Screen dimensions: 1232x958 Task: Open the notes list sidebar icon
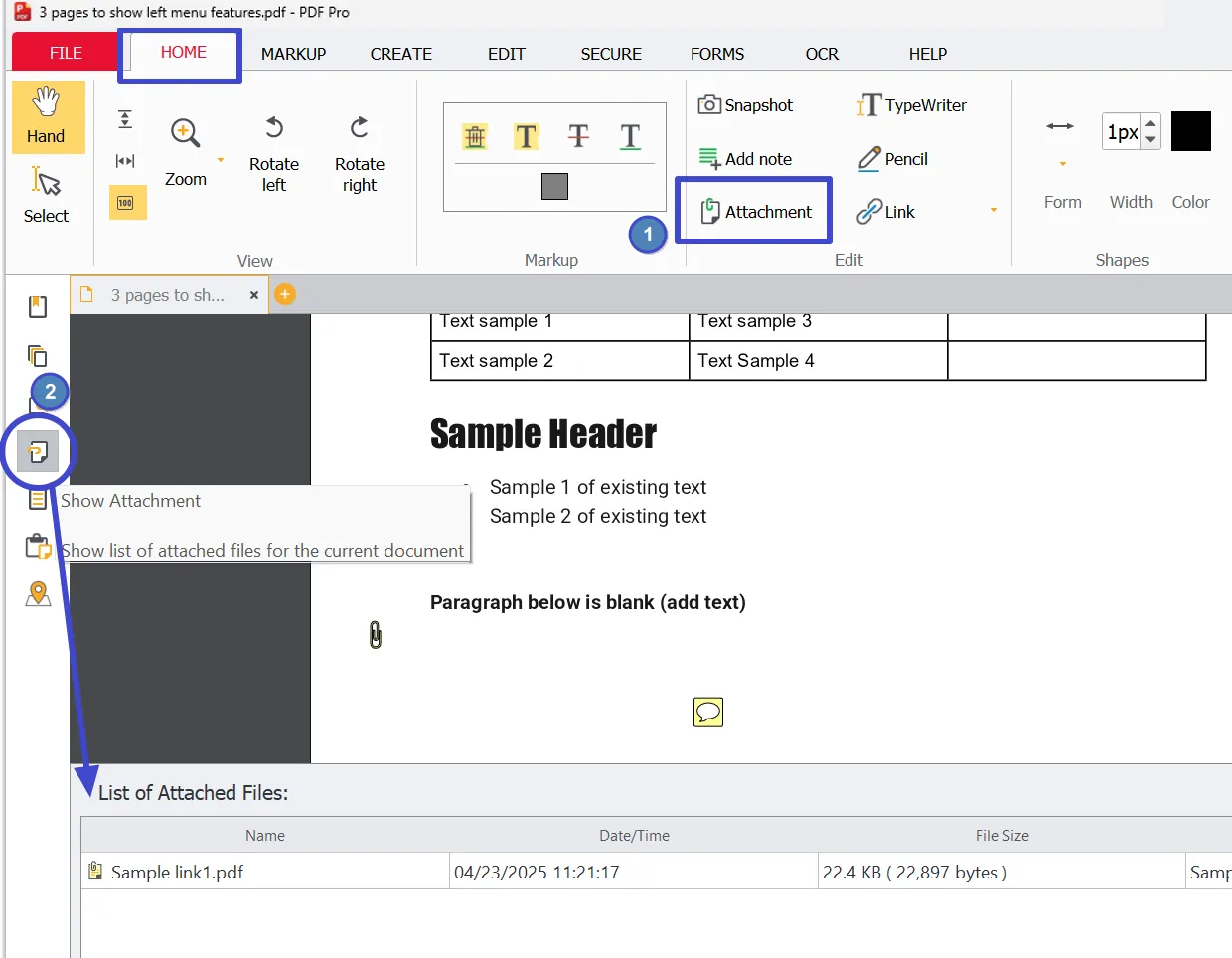[38, 500]
